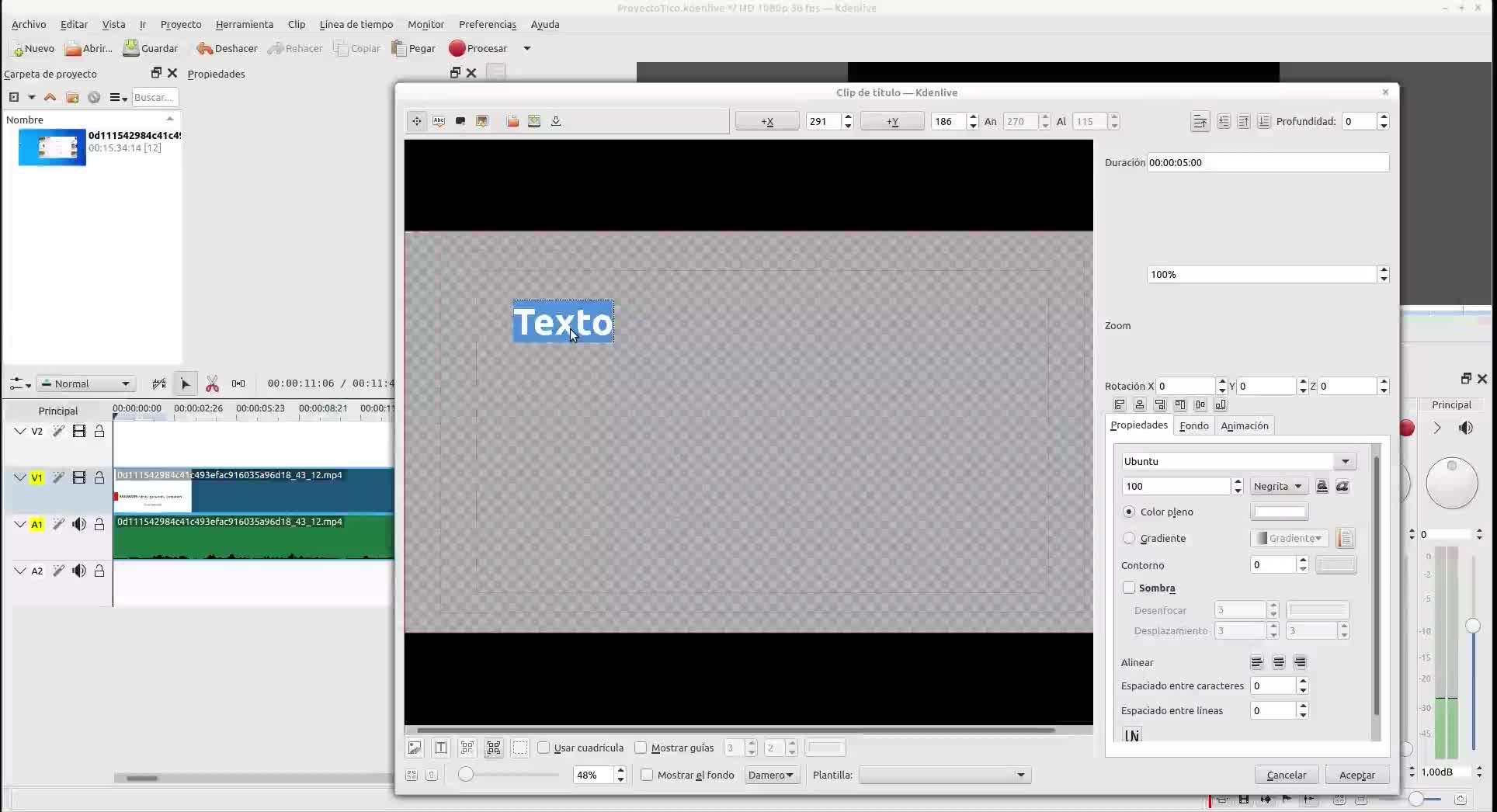Viewport: 1497px width, 812px height.
Task: Toggle underline text style icon
Action: point(1322,487)
